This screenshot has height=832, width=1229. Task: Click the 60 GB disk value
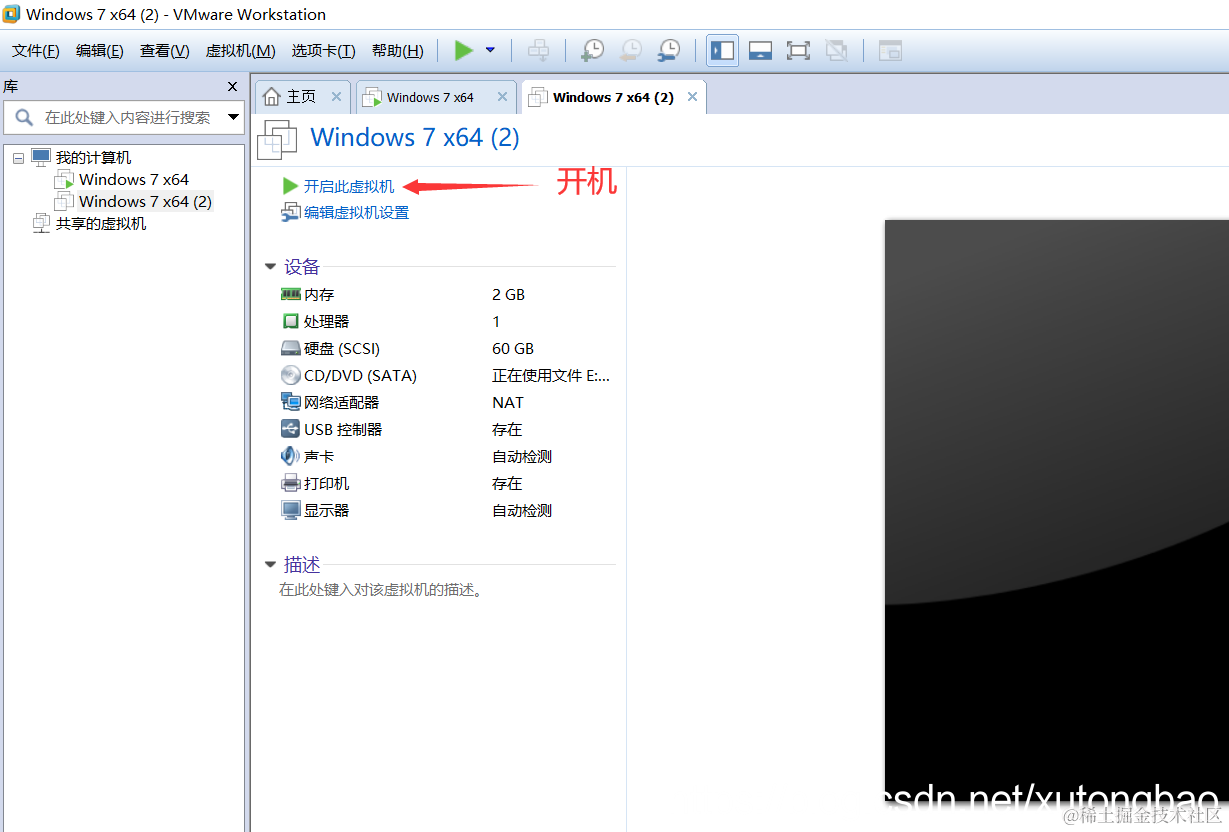513,348
